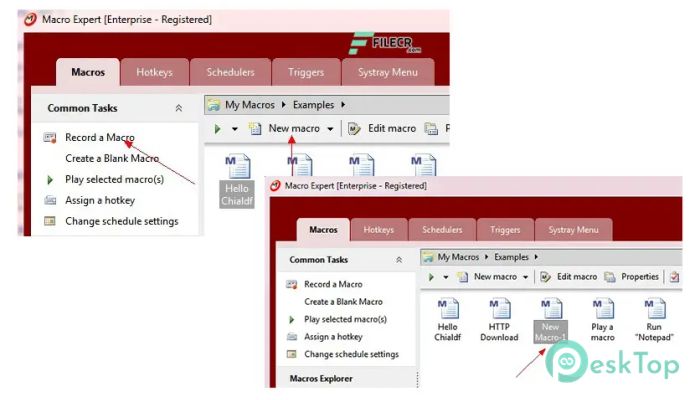Collapse Common Tasks panel in back window
Image resolution: width=700 pixels, height=400 pixels.
point(179,108)
